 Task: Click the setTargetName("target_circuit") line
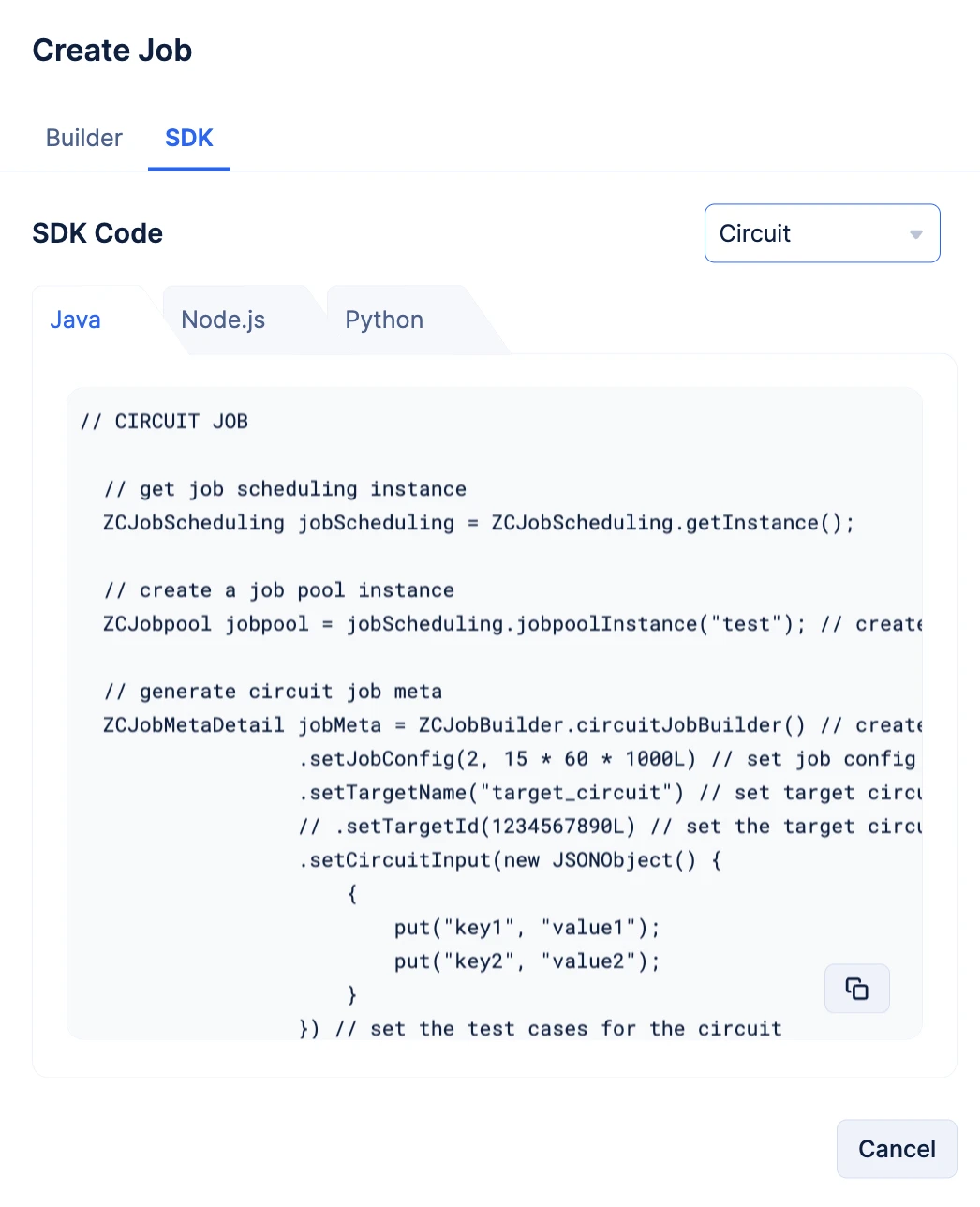(610, 793)
